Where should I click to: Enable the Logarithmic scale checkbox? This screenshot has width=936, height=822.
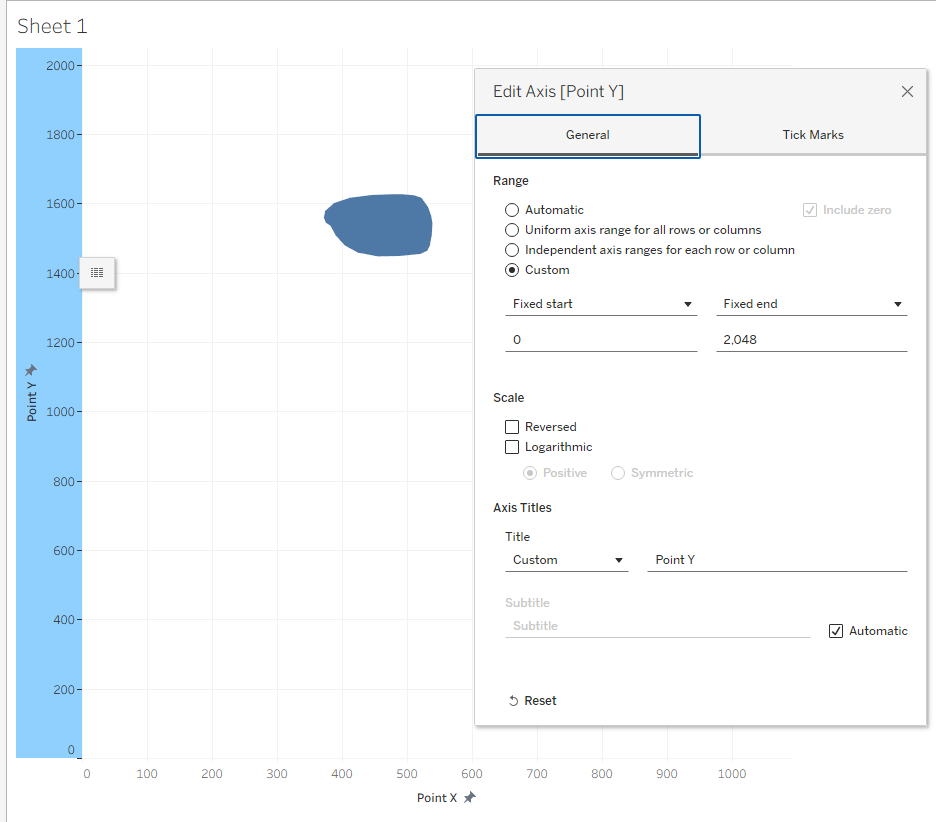click(512, 447)
